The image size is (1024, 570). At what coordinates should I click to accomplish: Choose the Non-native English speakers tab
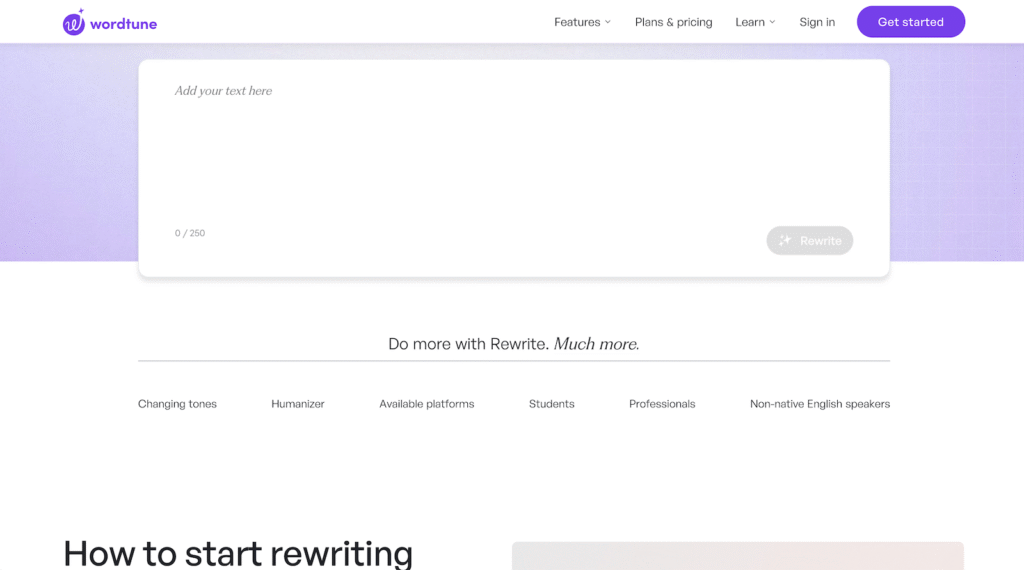tap(820, 404)
